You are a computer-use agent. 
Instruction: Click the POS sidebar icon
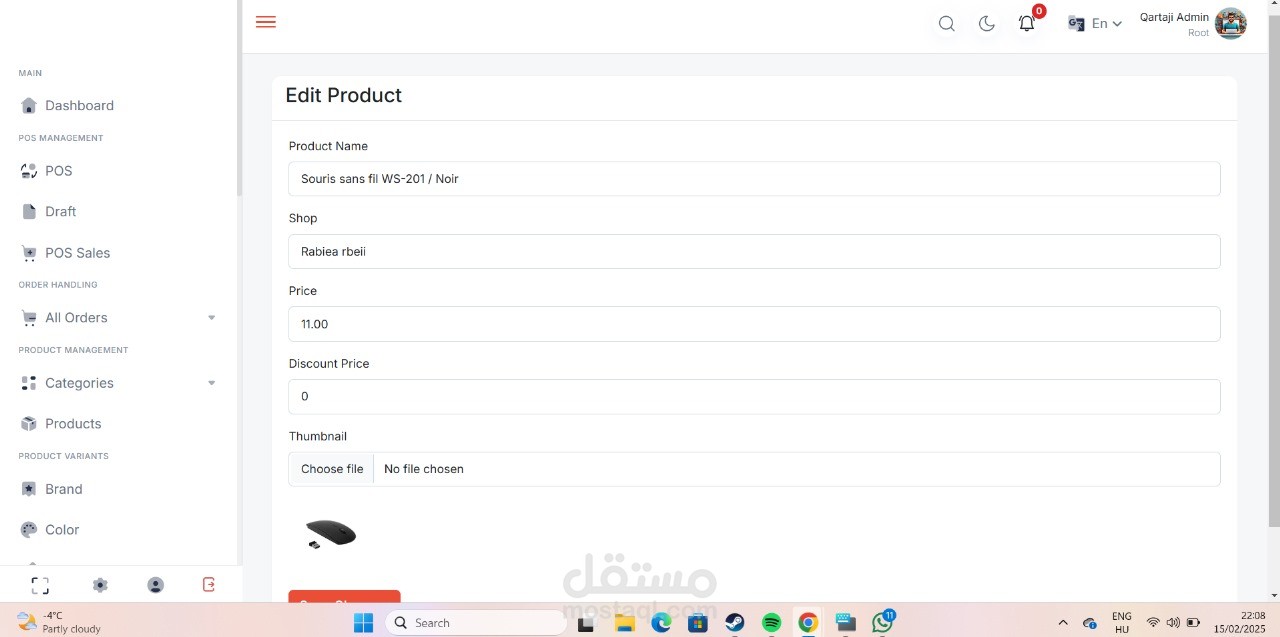point(29,171)
